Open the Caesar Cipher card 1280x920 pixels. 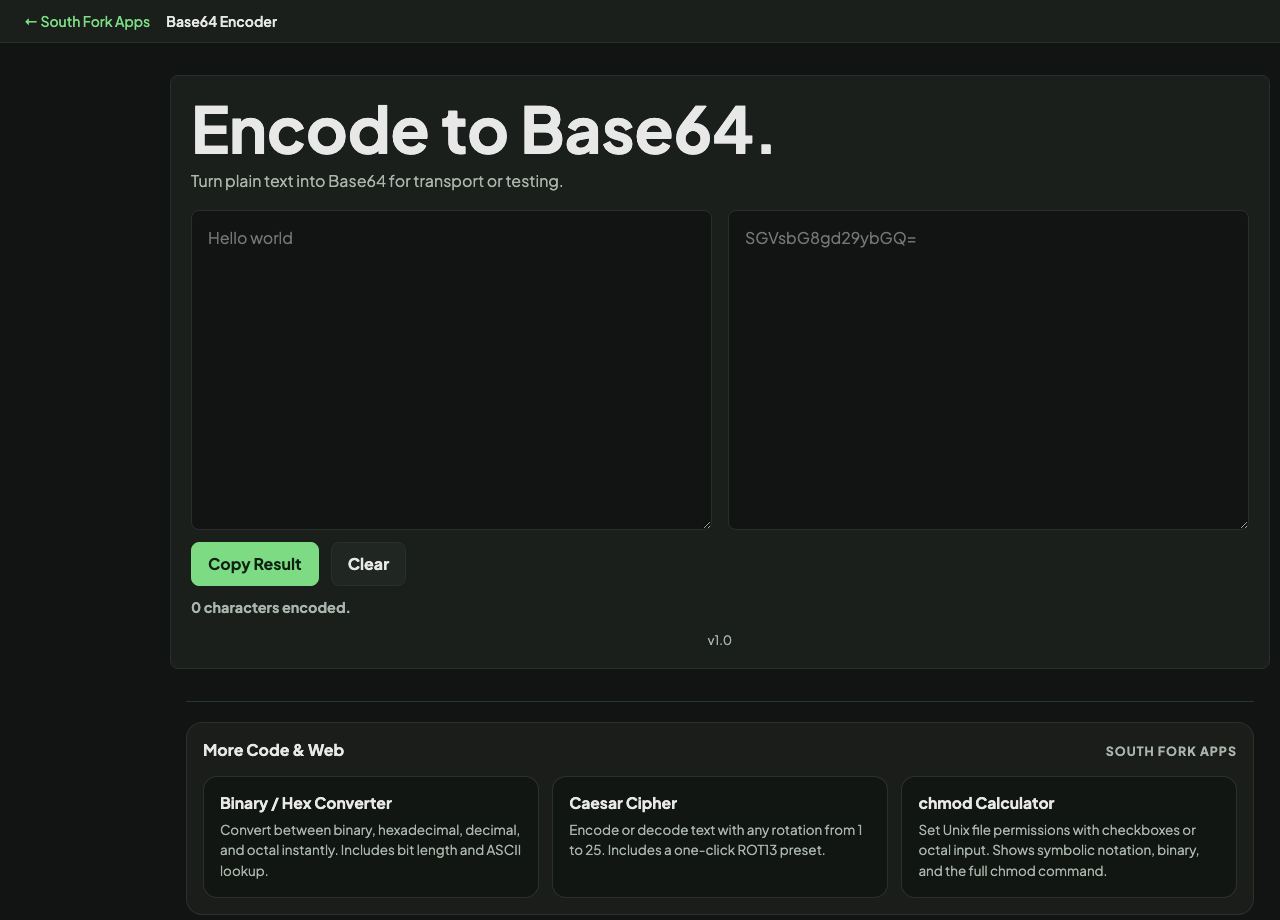(720, 837)
